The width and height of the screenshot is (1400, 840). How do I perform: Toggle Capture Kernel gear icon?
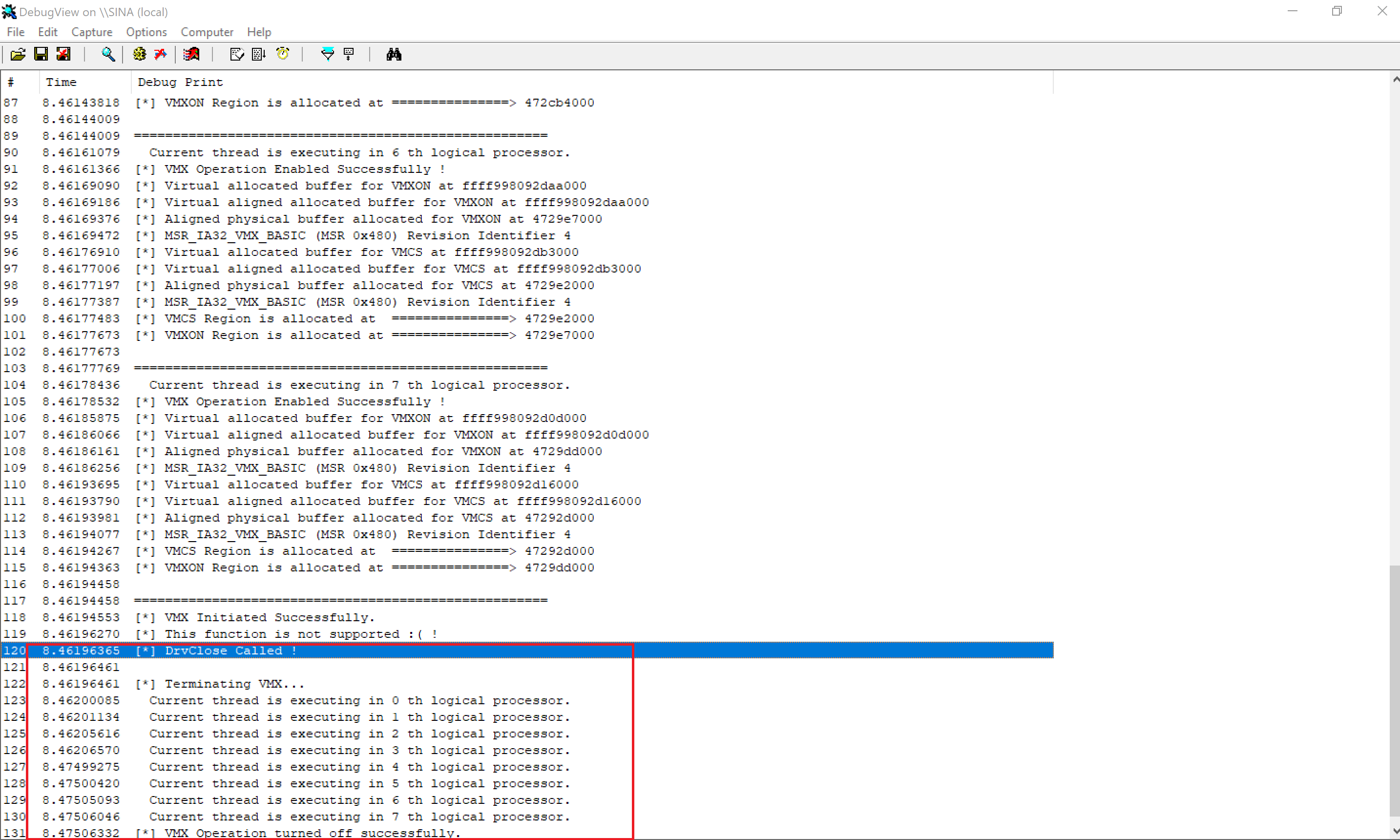click(x=139, y=54)
